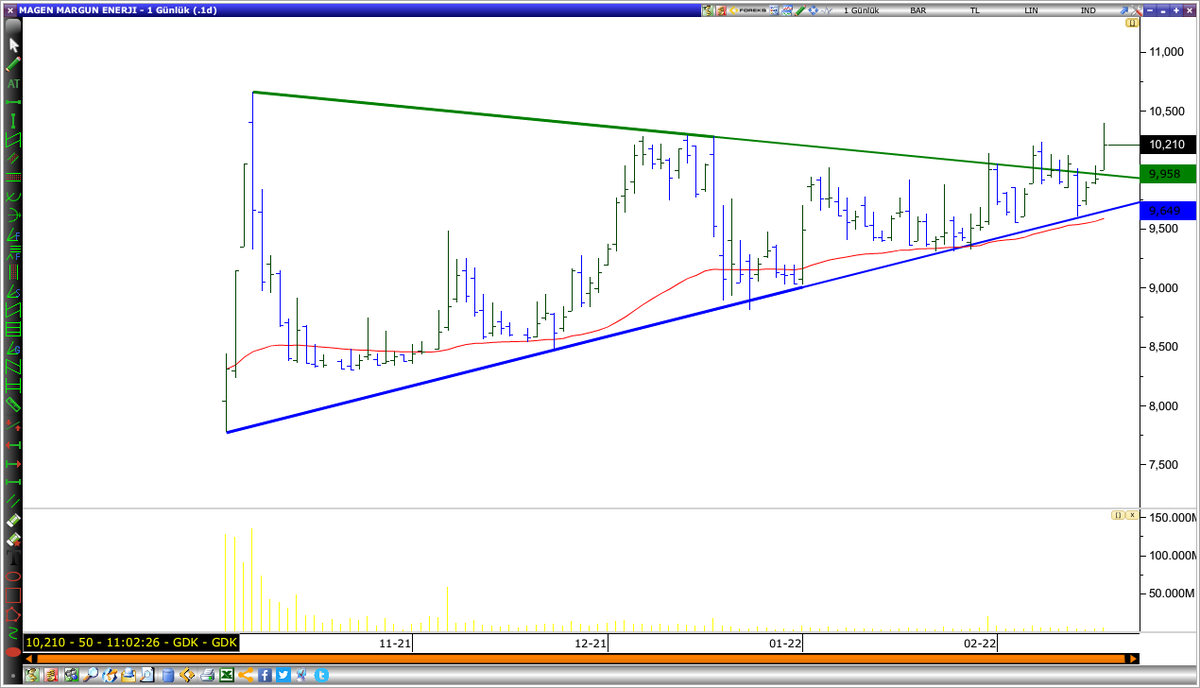Click the green 9,958 trendline price label
Screen dimensions: 1200x688
(1167, 174)
